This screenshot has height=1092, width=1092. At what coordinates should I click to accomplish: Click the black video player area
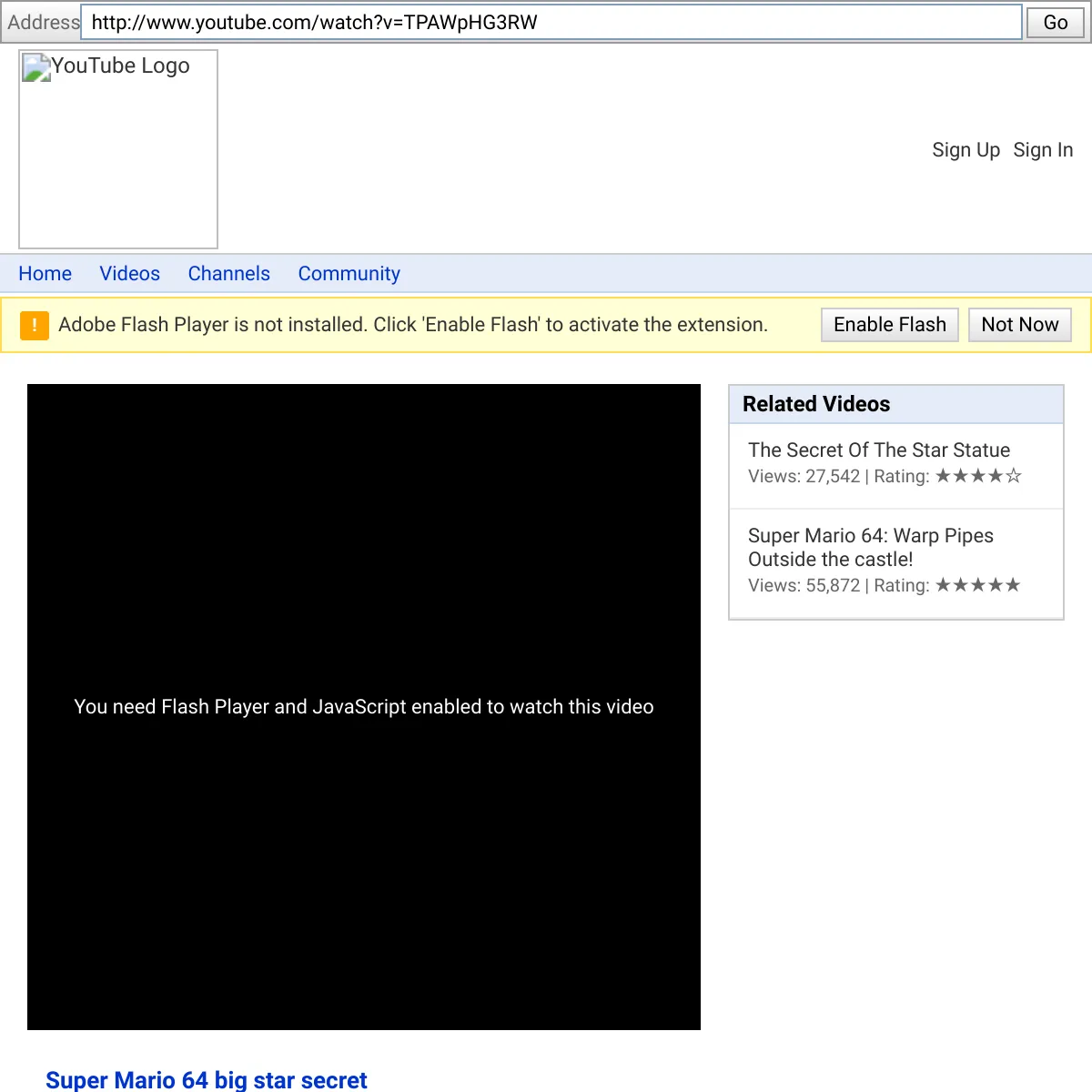tap(364, 707)
